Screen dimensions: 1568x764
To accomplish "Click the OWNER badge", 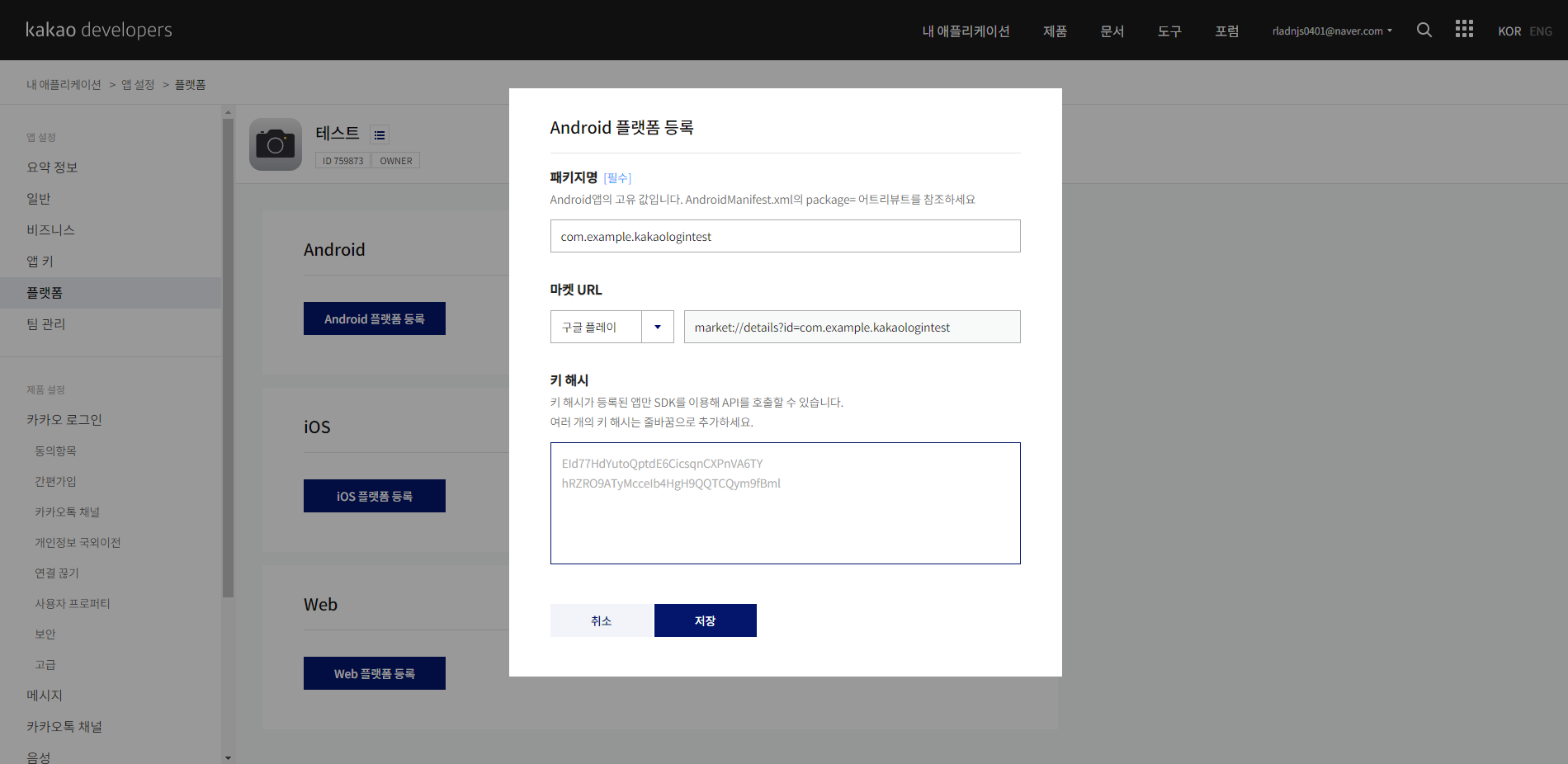I will [x=396, y=161].
